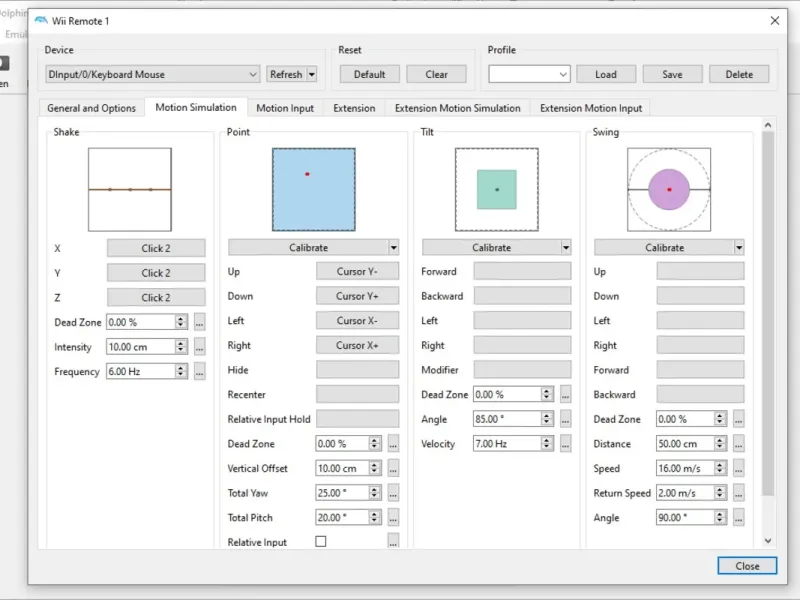This screenshot has height=600, width=800.
Task: Click the Shake Z mapping button
Action: click(x=156, y=297)
